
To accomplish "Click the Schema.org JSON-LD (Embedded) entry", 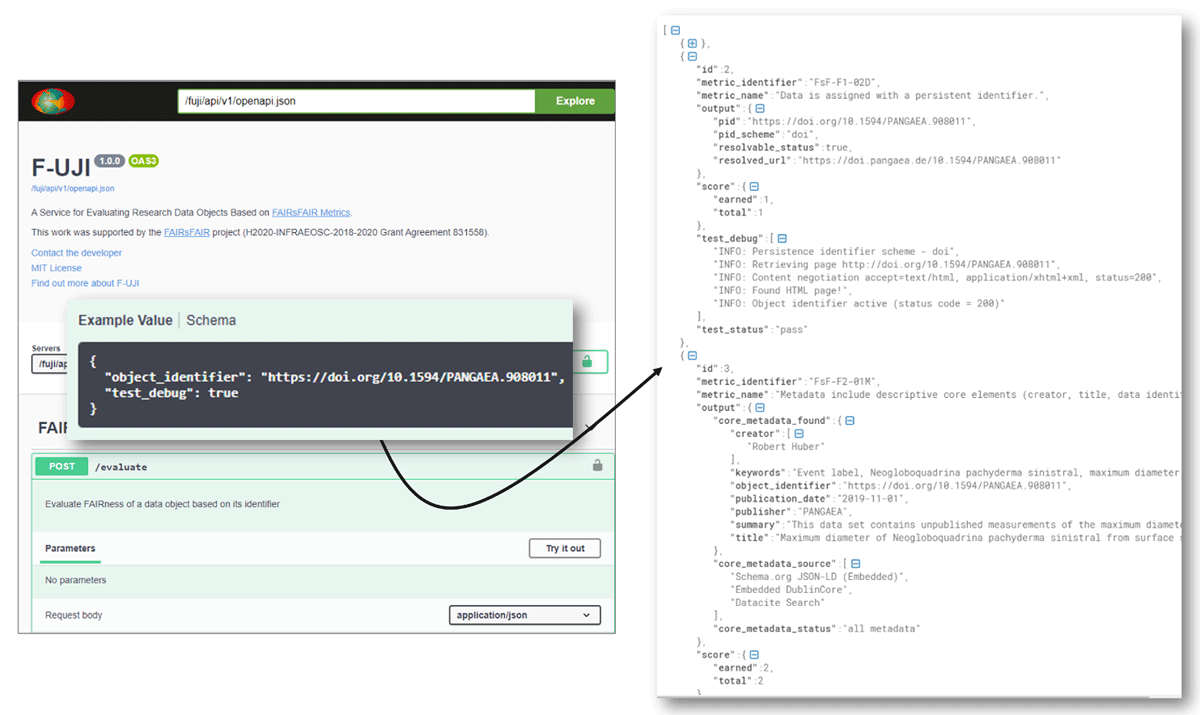I will pyautogui.click(x=819, y=576).
